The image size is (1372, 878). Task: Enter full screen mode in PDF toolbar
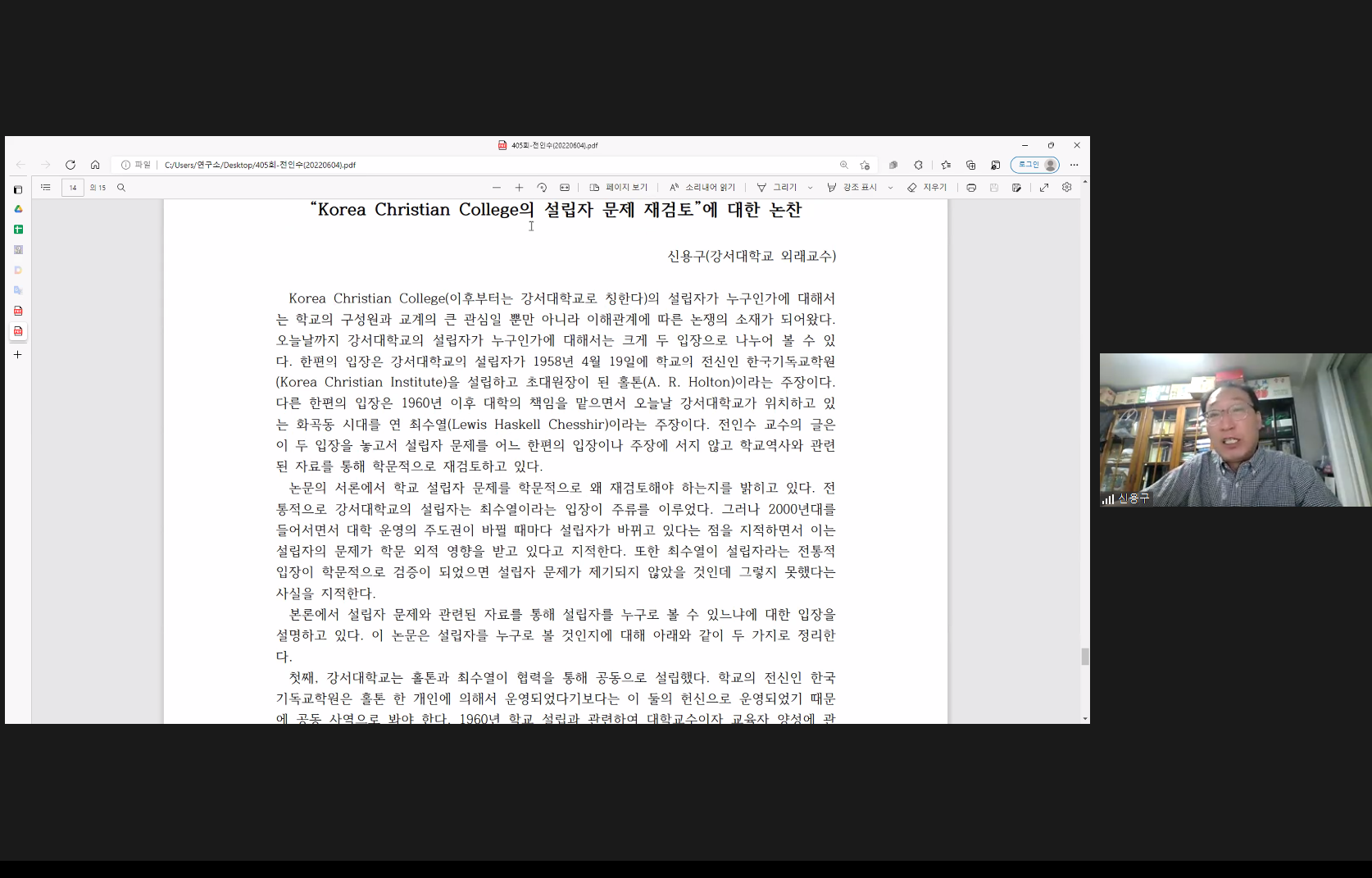coord(1044,188)
